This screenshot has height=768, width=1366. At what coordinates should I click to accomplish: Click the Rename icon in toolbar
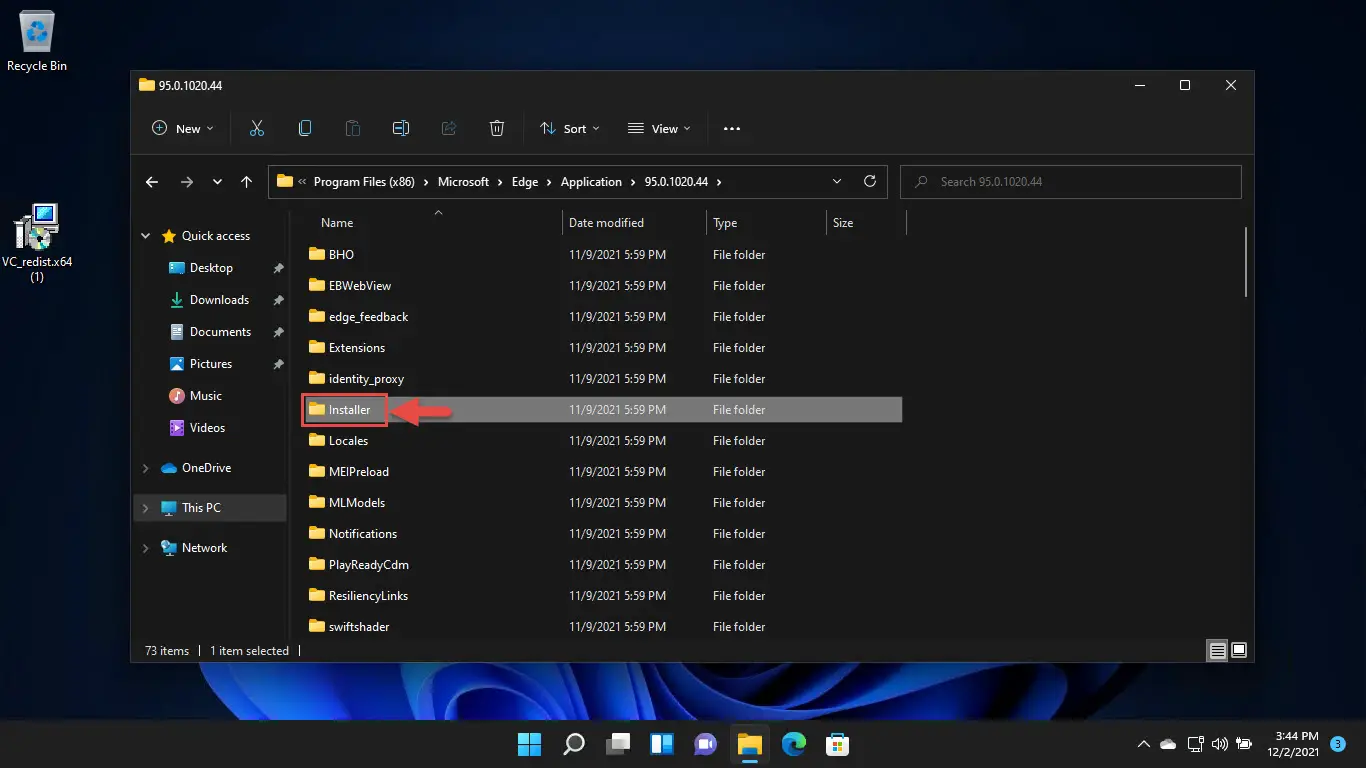click(401, 128)
